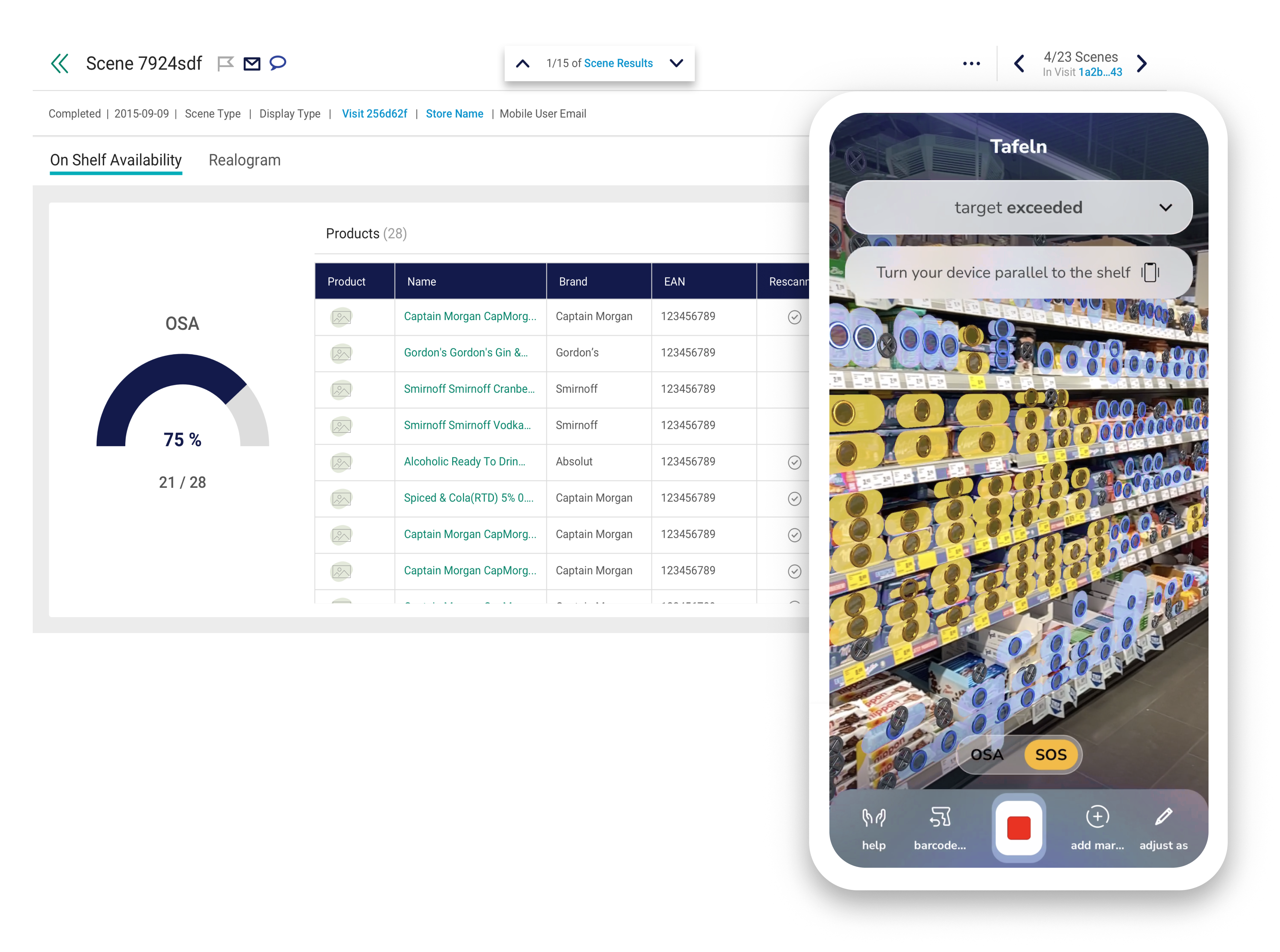Toggle the SOS mode pill
The height and width of the screenshot is (952, 1280).
(x=1051, y=754)
